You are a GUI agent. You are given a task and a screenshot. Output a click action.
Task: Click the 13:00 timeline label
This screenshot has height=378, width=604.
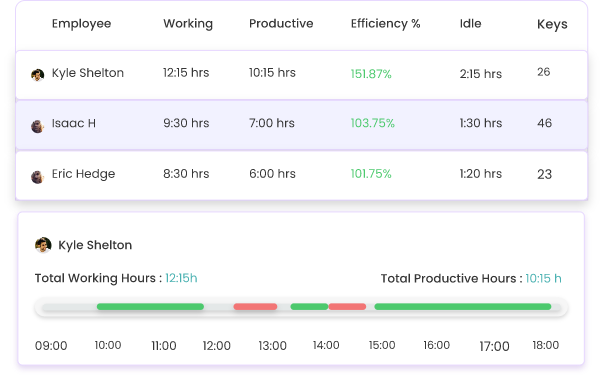click(x=272, y=346)
